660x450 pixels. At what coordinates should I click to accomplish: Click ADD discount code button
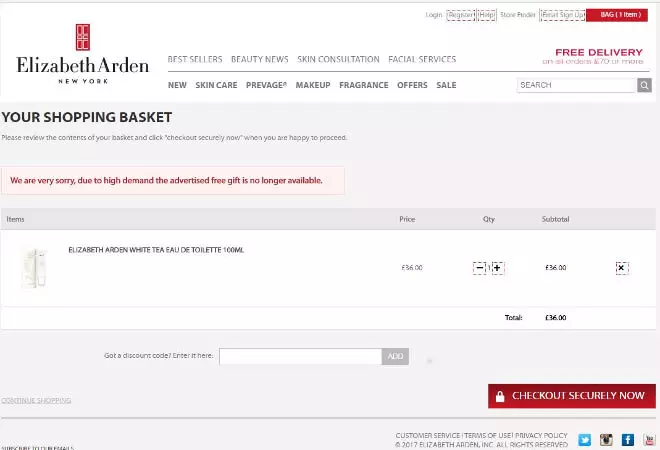395,356
